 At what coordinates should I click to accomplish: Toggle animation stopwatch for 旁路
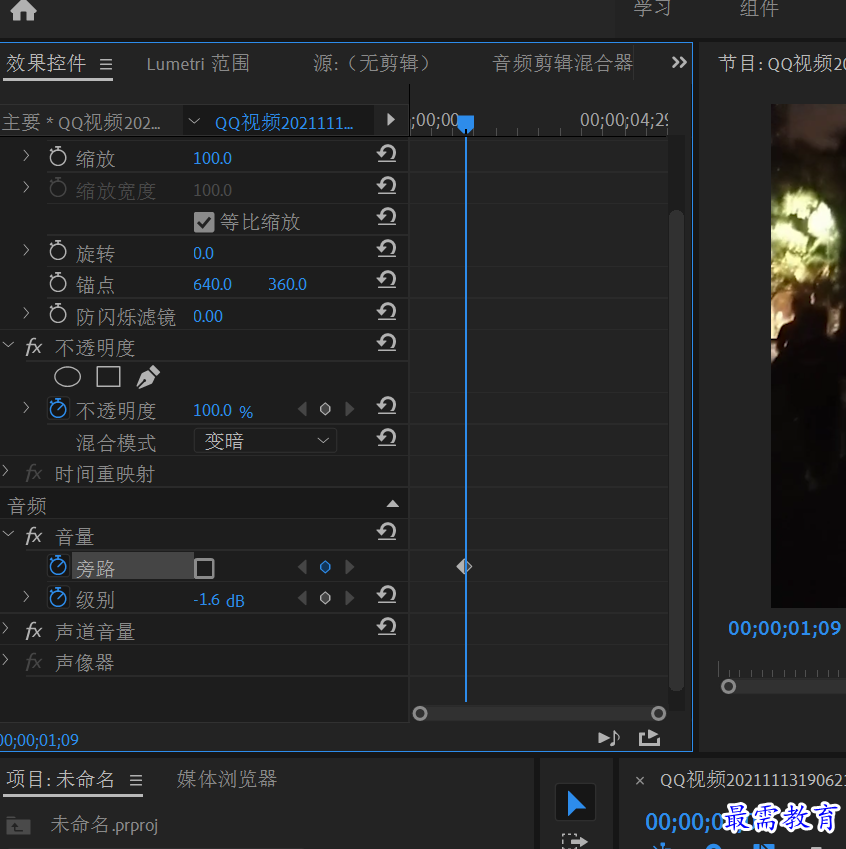[58, 566]
